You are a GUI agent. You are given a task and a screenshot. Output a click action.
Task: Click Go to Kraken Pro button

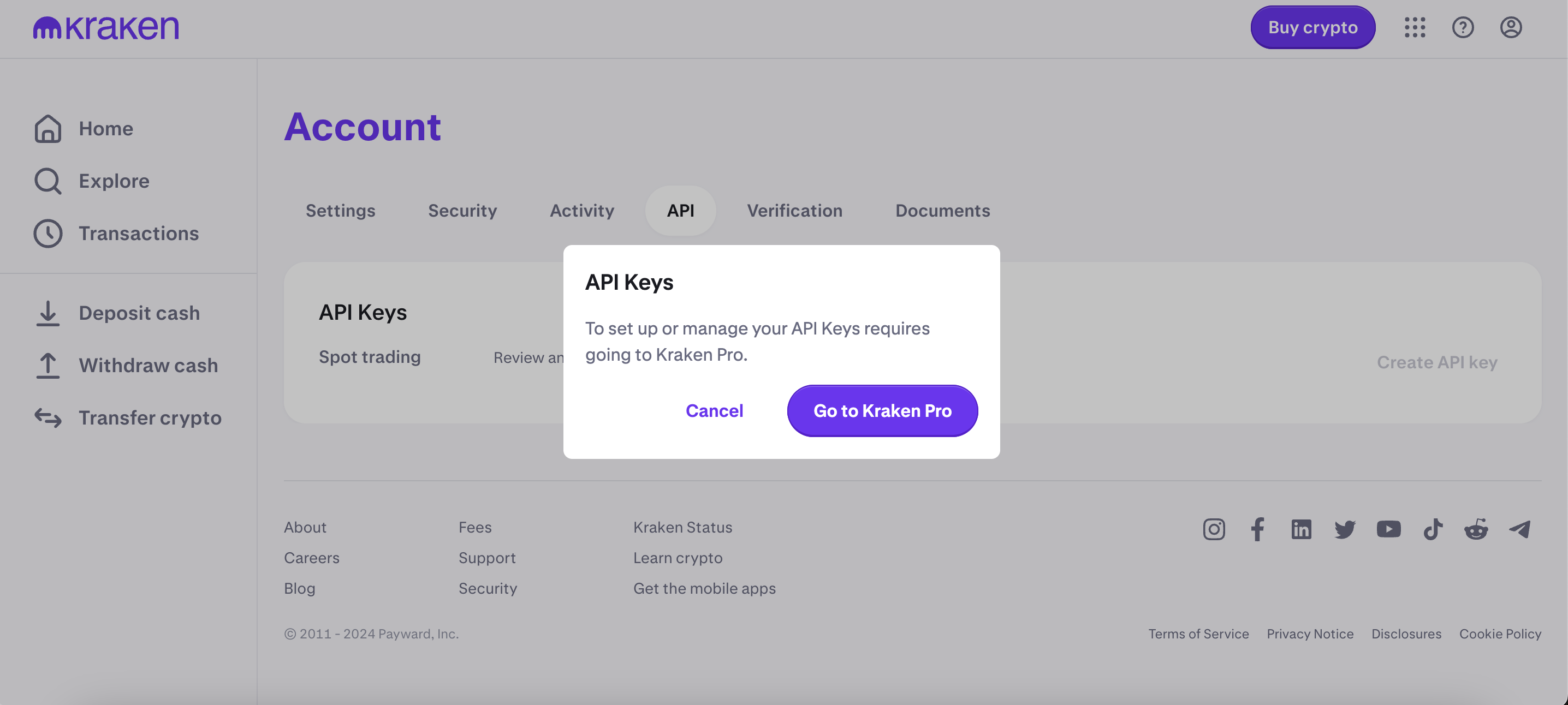coord(882,410)
